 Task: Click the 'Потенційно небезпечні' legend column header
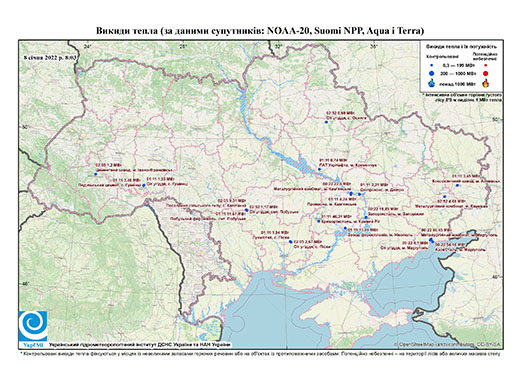[x=485, y=56]
